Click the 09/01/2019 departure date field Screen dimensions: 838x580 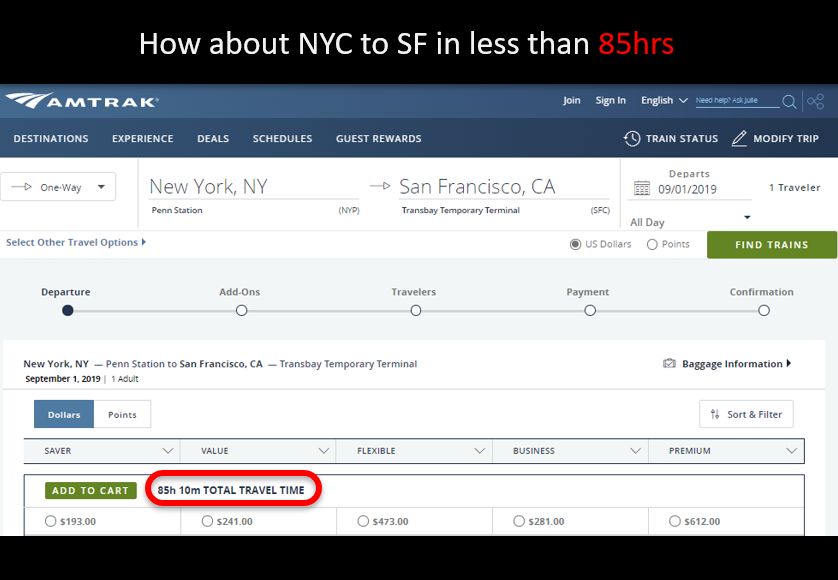[x=688, y=189]
